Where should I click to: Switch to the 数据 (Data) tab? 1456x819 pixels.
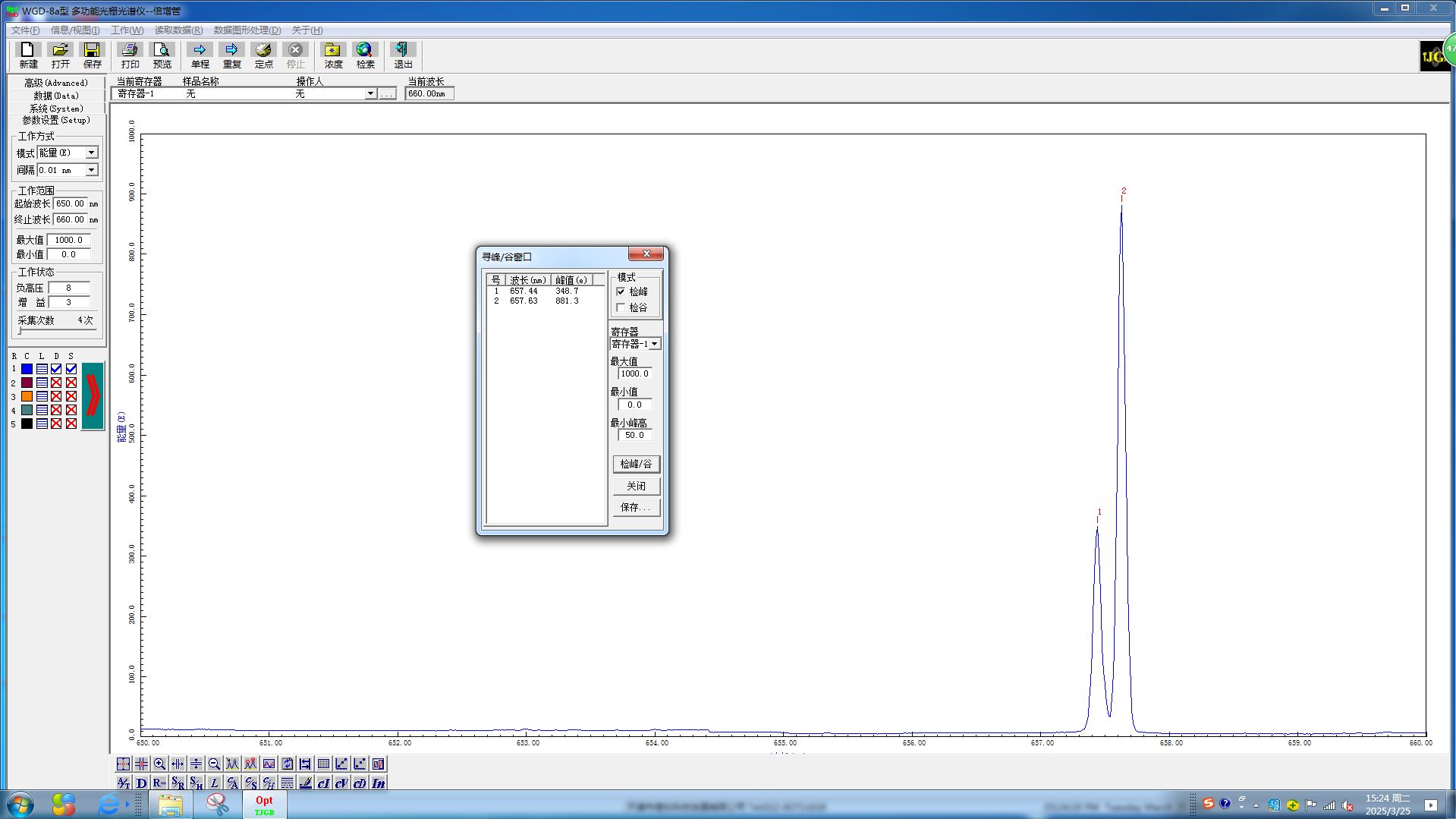56,96
